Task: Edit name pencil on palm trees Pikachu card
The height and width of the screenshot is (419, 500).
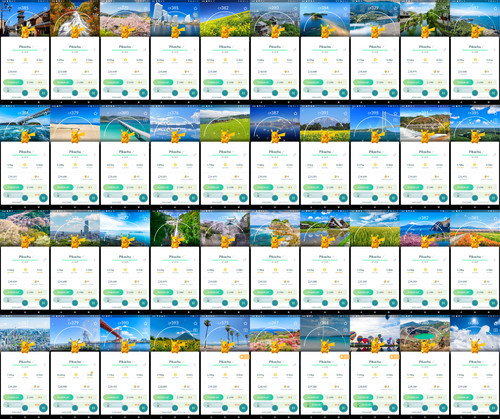Action: click(233, 362)
